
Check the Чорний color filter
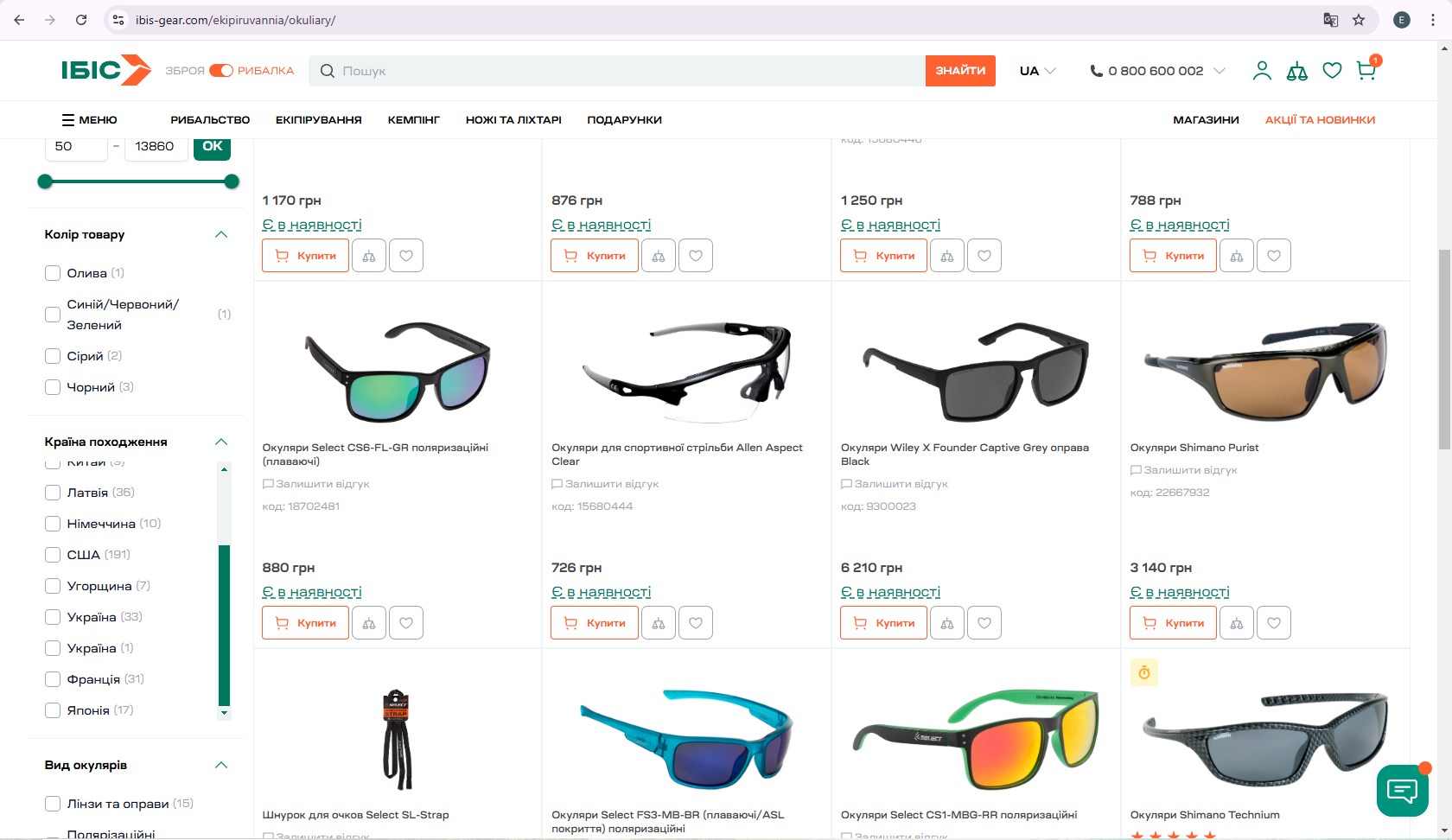(x=53, y=387)
